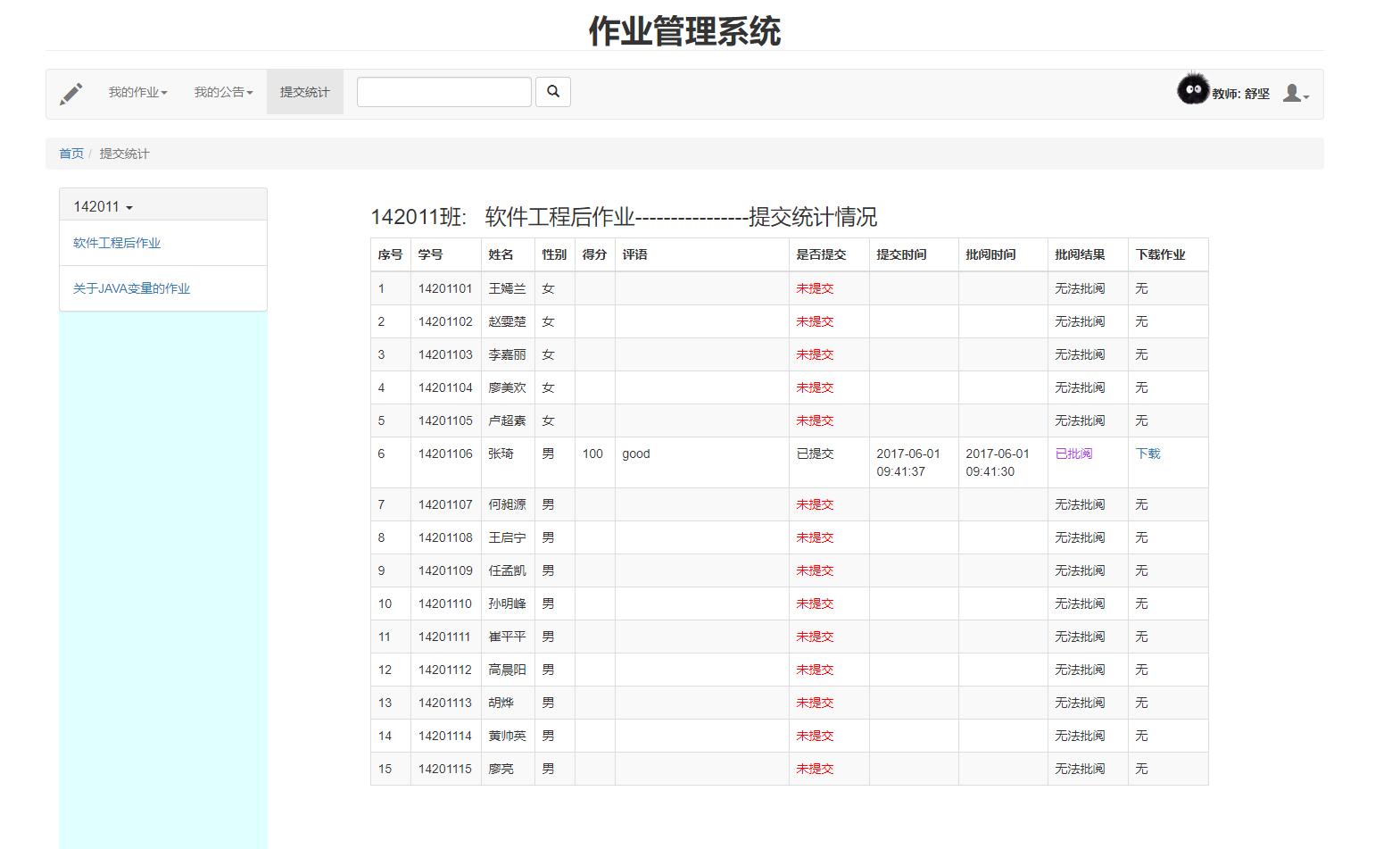Go to 首页 via breadcrumb link
1400x849 pixels.
click(71, 154)
